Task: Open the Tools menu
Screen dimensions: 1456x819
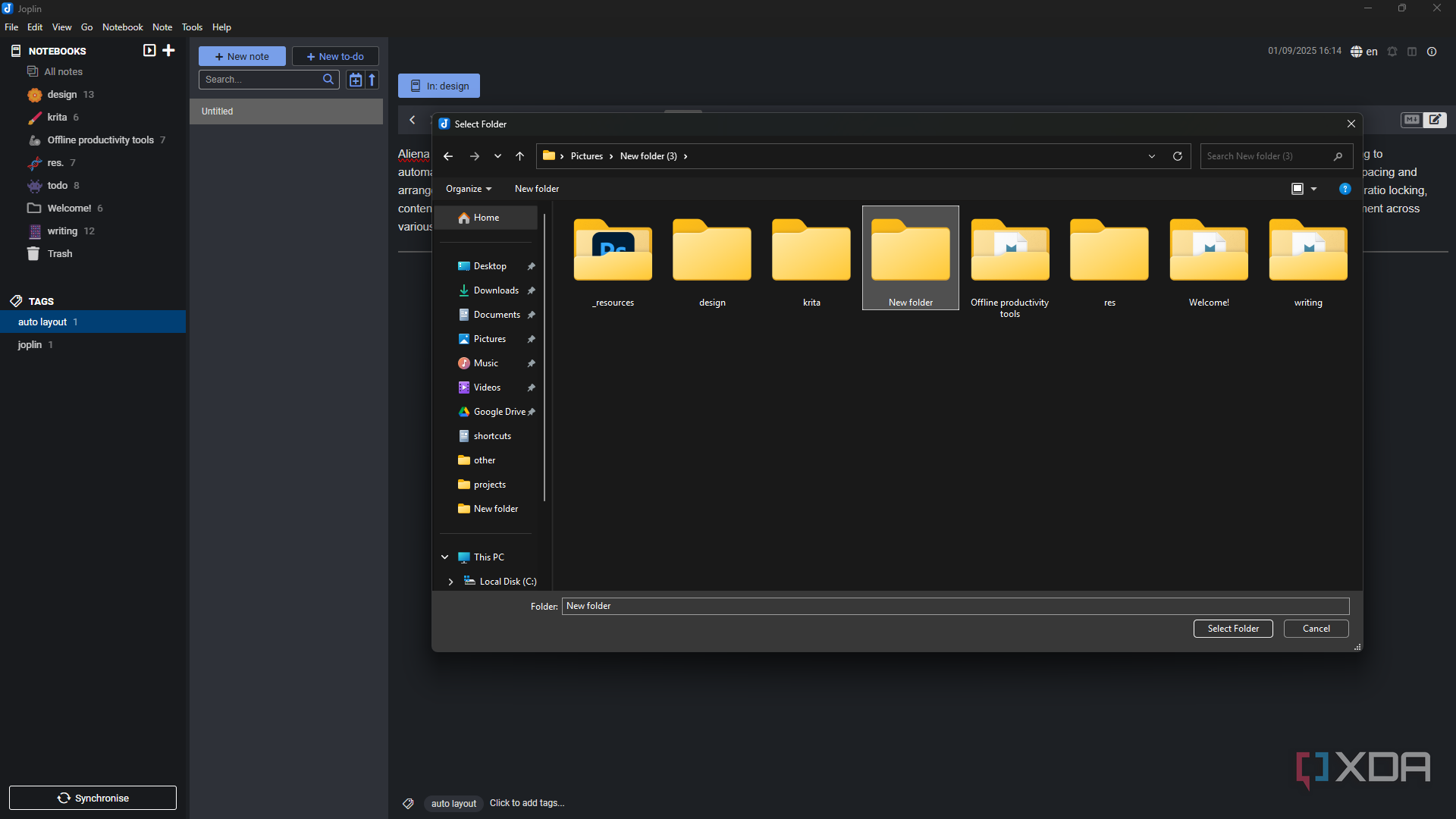Action: tap(192, 27)
